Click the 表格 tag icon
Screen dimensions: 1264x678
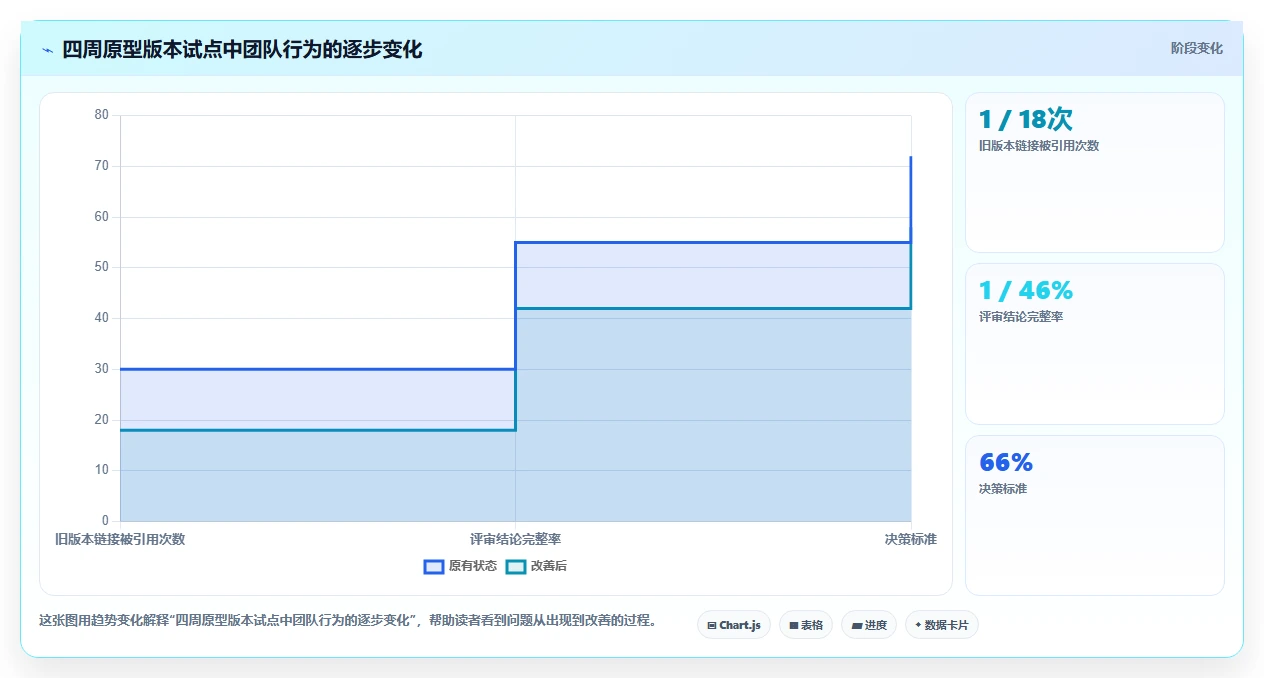[x=793, y=626]
